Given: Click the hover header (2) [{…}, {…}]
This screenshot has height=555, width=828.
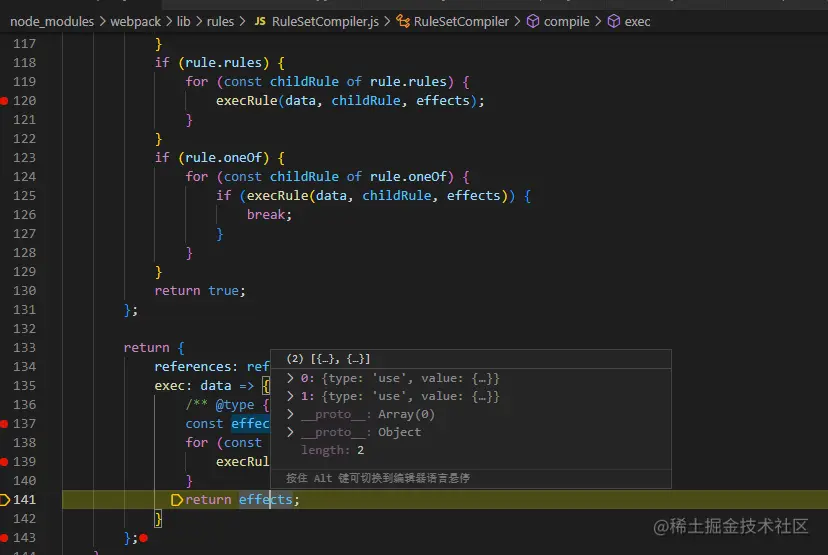Looking at the screenshot, I should pyautogui.click(x=328, y=359).
